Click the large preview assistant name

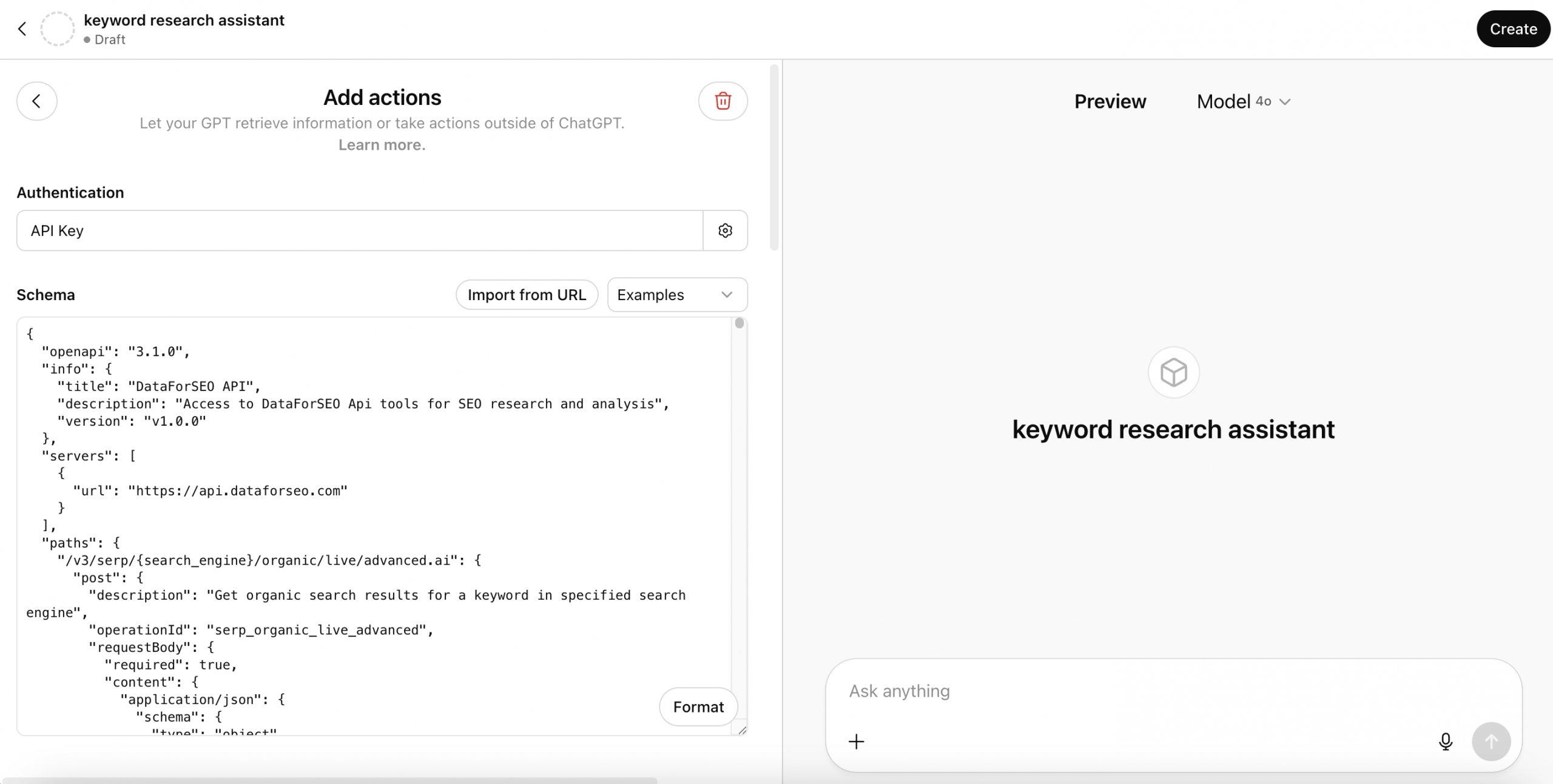click(1173, 429)
